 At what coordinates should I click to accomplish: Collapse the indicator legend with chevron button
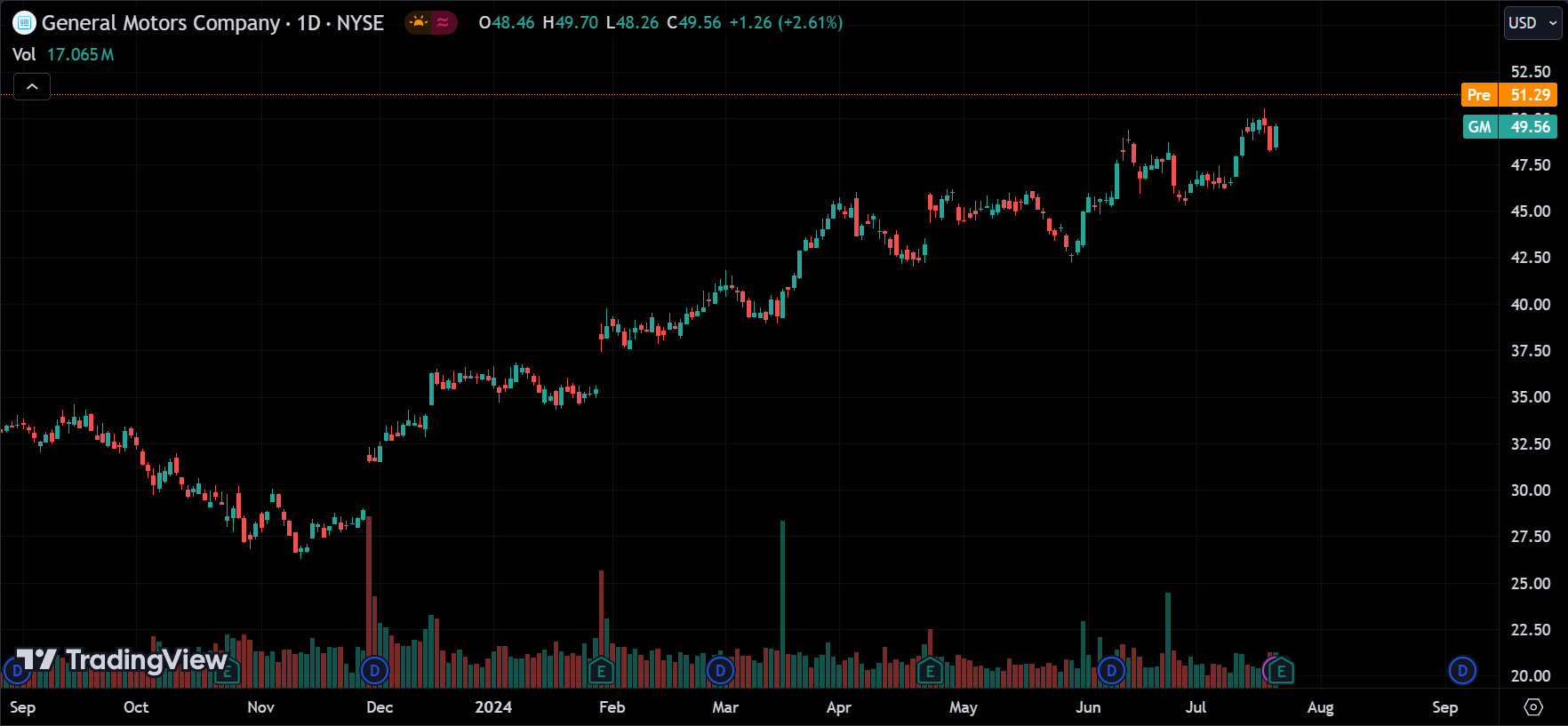[x=32, y=86]
